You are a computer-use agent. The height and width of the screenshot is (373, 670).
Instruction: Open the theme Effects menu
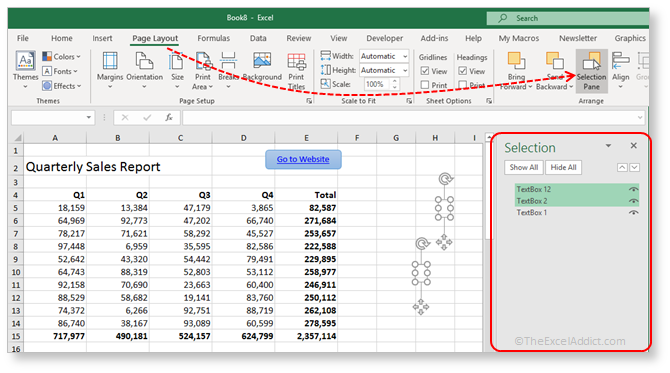click(62, 86)
